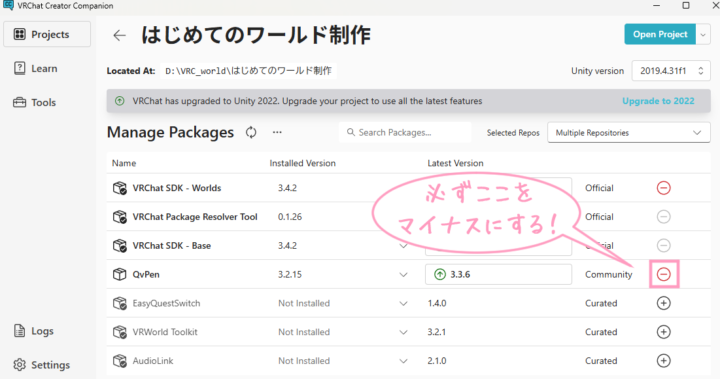Click the Upgrade to 2022 link

[658, 101]
